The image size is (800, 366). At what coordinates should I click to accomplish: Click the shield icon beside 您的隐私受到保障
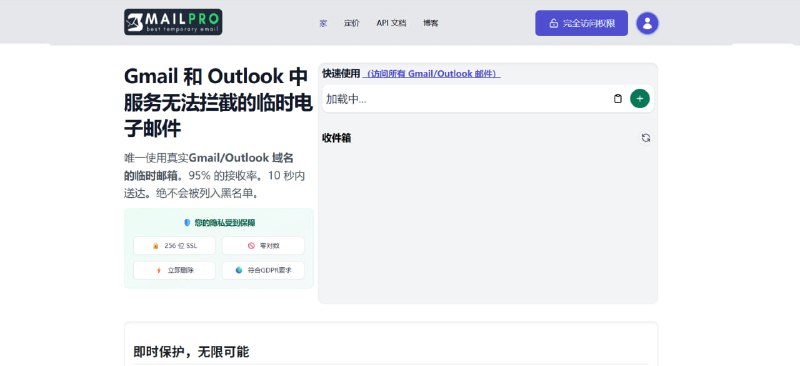187,223
